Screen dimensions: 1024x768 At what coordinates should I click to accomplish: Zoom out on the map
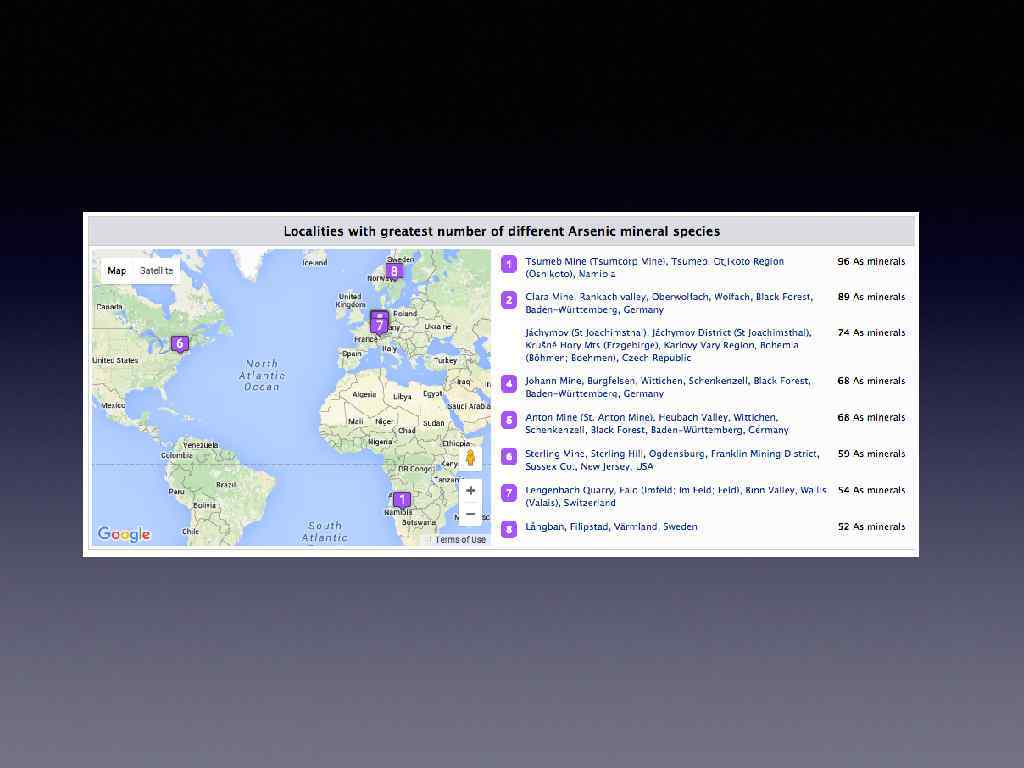click(x=470, y=514)
